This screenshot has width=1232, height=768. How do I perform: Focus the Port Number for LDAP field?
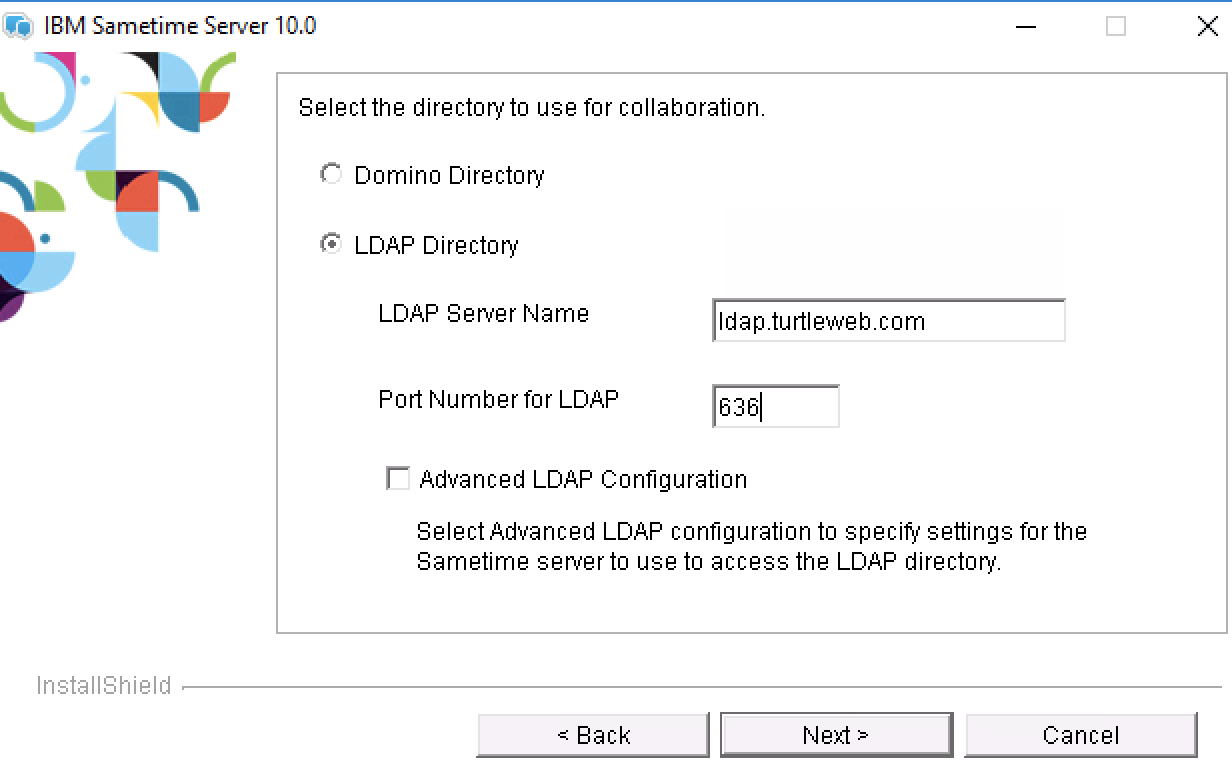(x=775, y=407)
